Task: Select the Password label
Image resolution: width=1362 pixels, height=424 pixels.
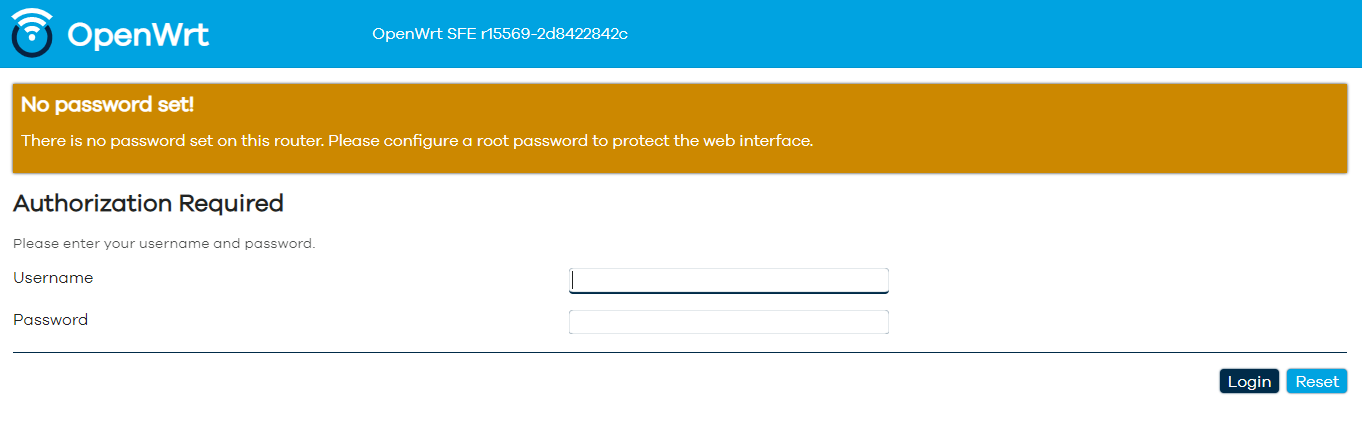Action: point(51,320)
